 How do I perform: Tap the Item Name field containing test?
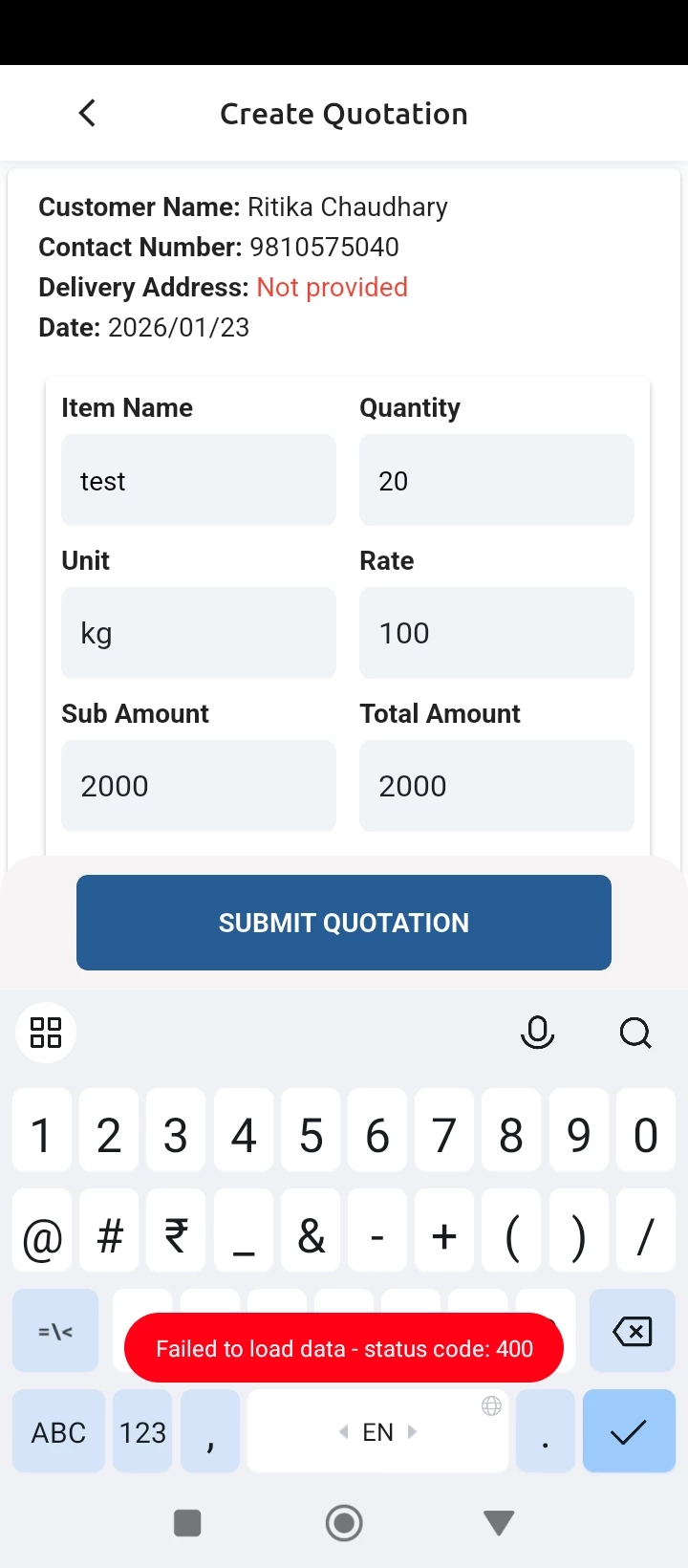[x=199, y=481]
